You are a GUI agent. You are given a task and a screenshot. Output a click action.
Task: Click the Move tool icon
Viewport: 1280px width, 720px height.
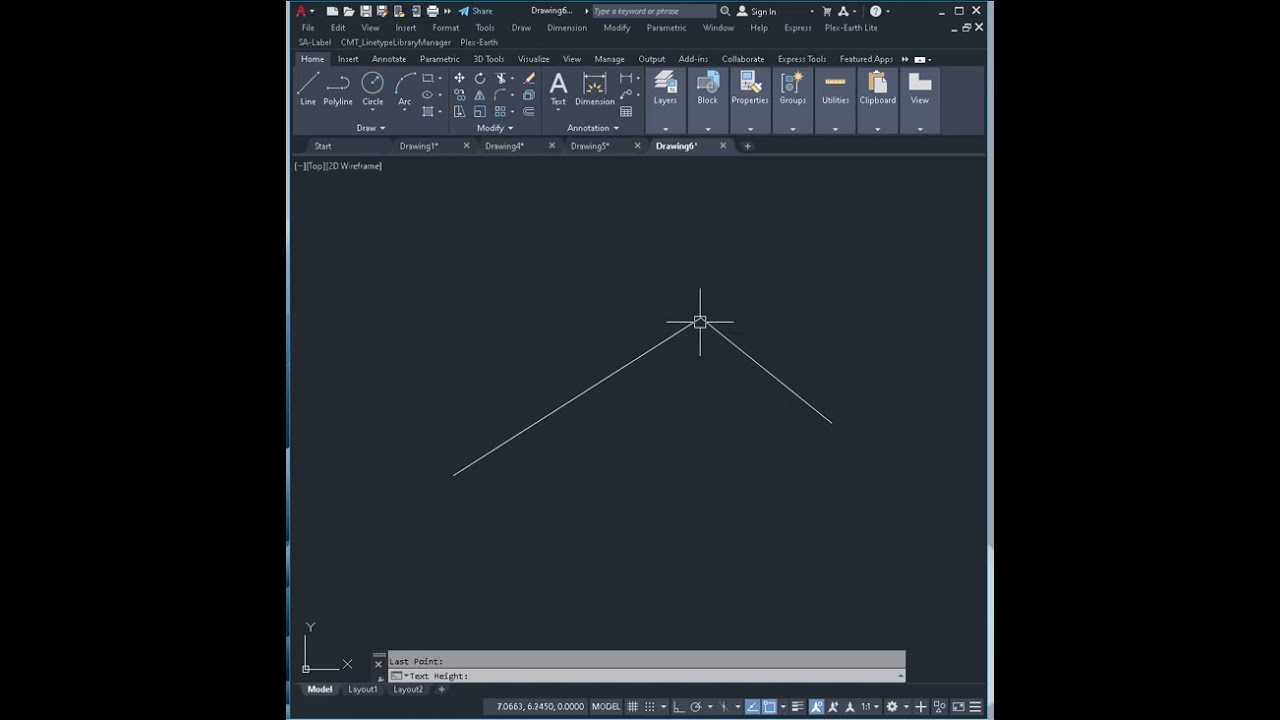tap(459, 78)
